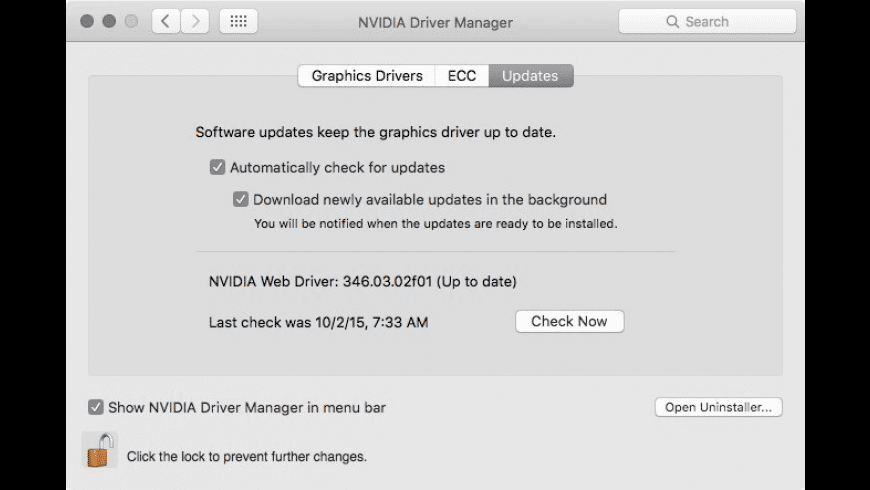Close the NVIDIA Driver Manager window
Image resolution: width=870 pixels, height=490 pixels.
(x=87, y=21)
